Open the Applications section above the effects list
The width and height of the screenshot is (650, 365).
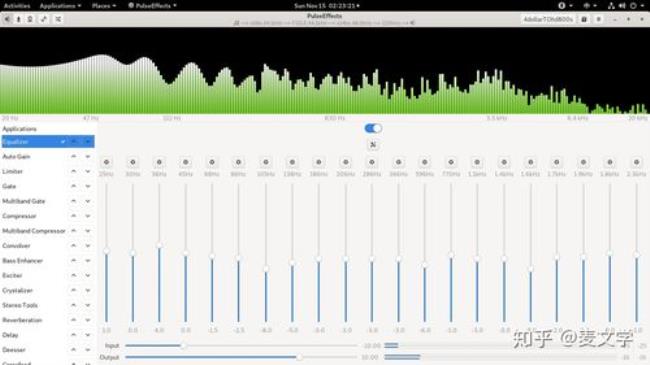(19, 129)
